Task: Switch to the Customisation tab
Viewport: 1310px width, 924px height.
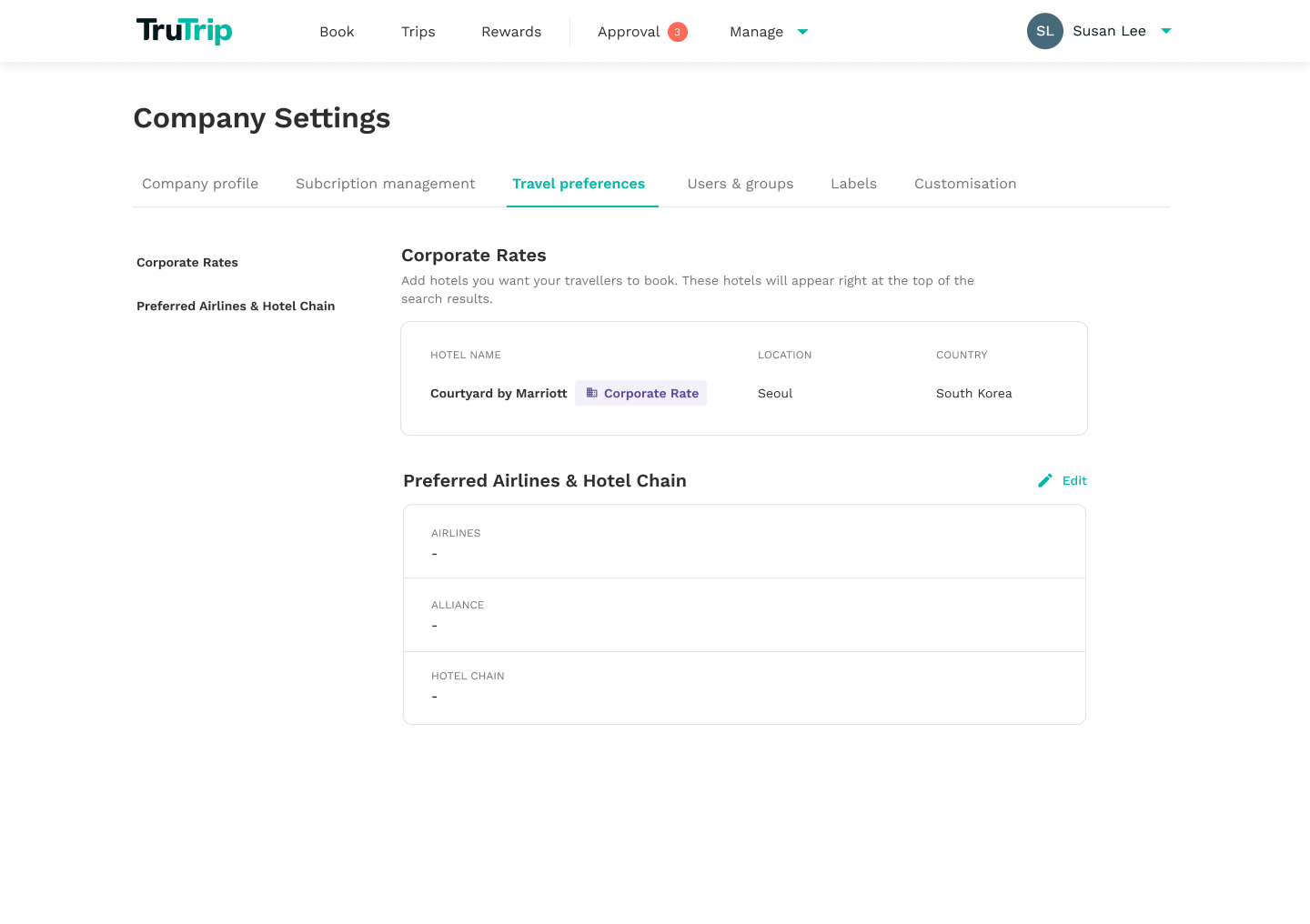Action: (965, 184)
